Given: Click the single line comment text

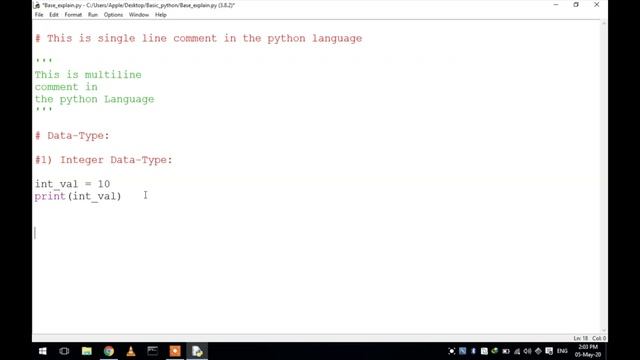Looking at the screenshot, I should (x=198, y=38).
